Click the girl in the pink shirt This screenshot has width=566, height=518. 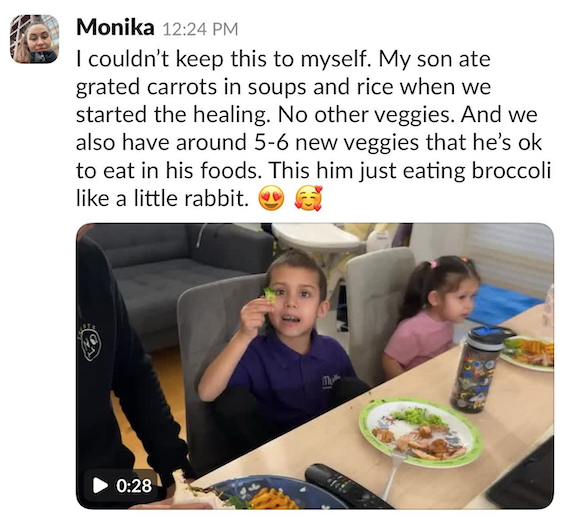pyautogui.click(x=433, y=314)
